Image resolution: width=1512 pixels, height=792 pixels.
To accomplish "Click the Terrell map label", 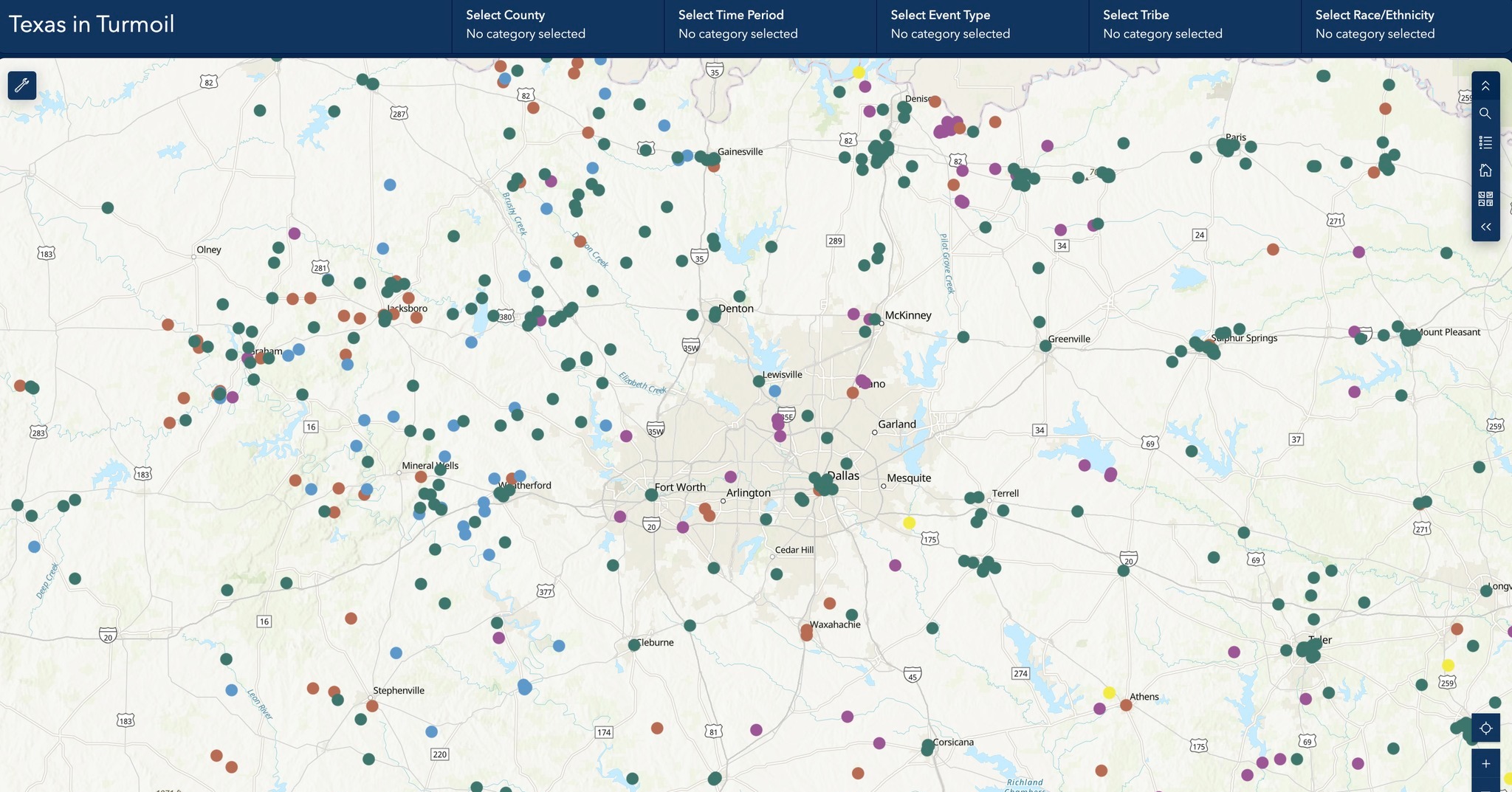I will [1006, 493].
